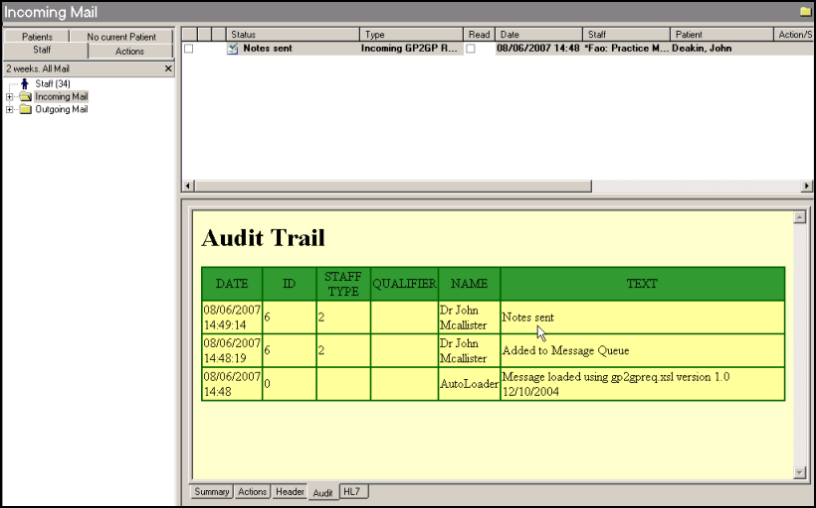Click the Staff person icon in tree
816x508 pixels.
[x=25, y=84]
